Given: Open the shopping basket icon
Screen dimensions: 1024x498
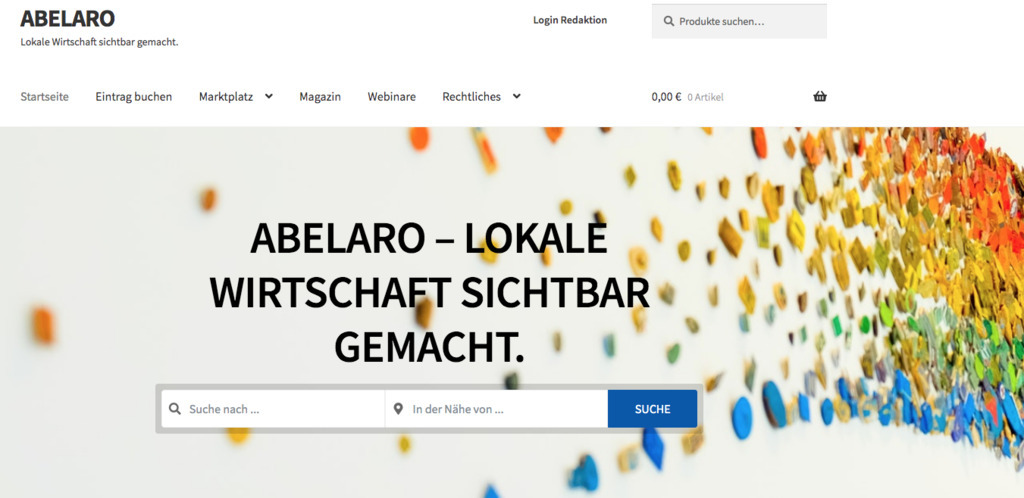Looking at the screenshot, I should coord(820,97).
